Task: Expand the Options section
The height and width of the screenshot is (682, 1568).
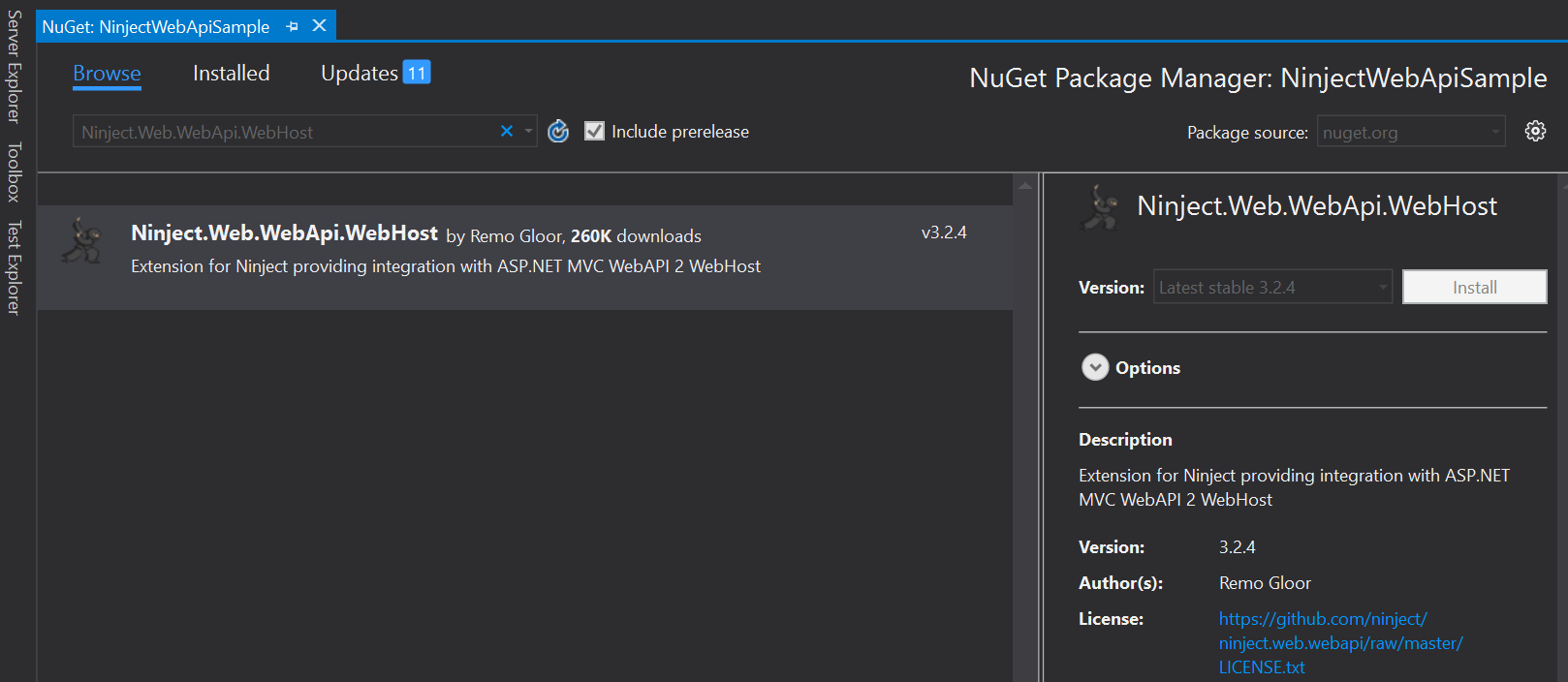Action: click(x=1095, y=367)
